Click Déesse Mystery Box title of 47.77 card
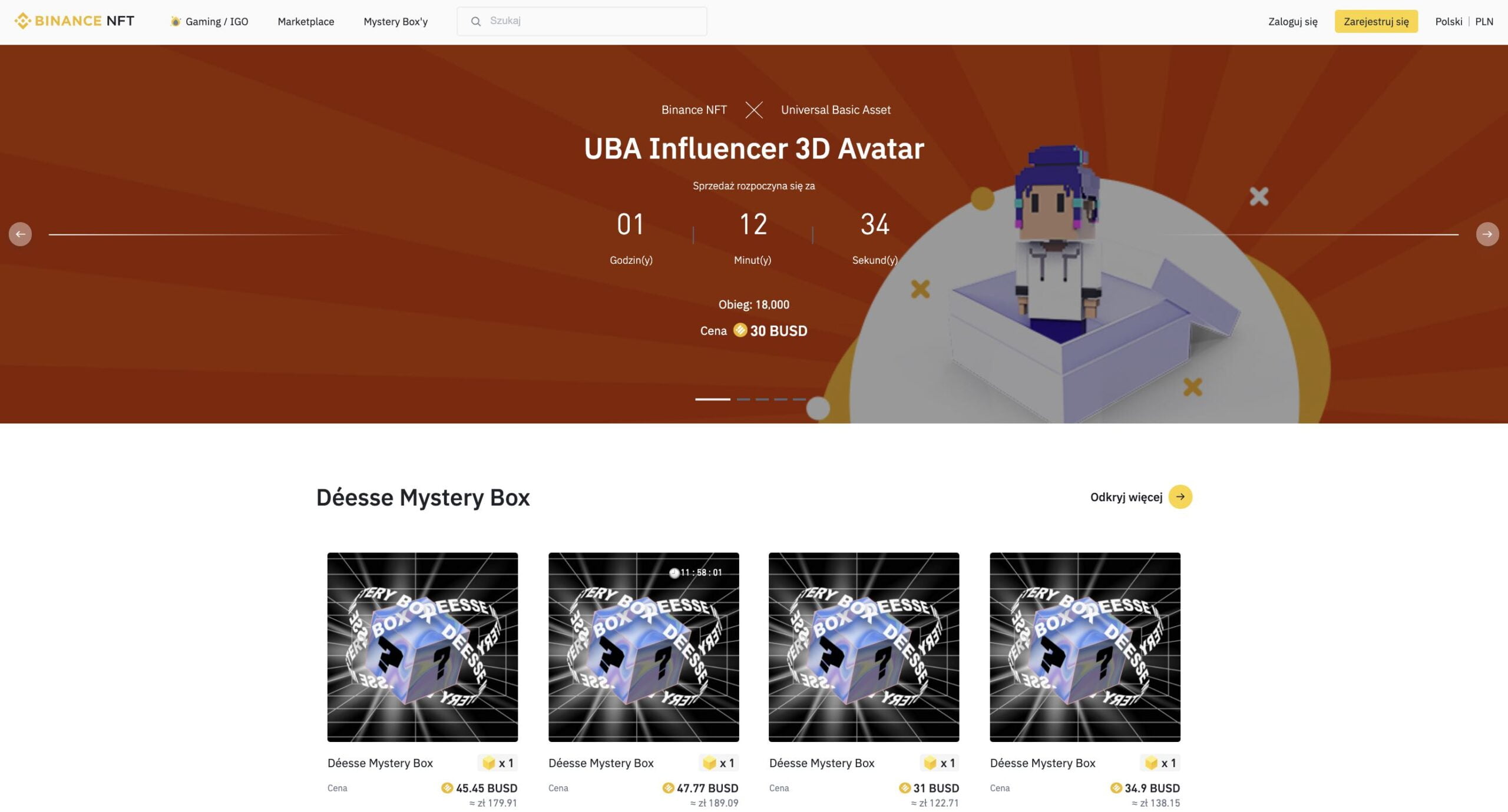Image resolution: width=1508 pixels, height=812 pixels. pos(601,763)
